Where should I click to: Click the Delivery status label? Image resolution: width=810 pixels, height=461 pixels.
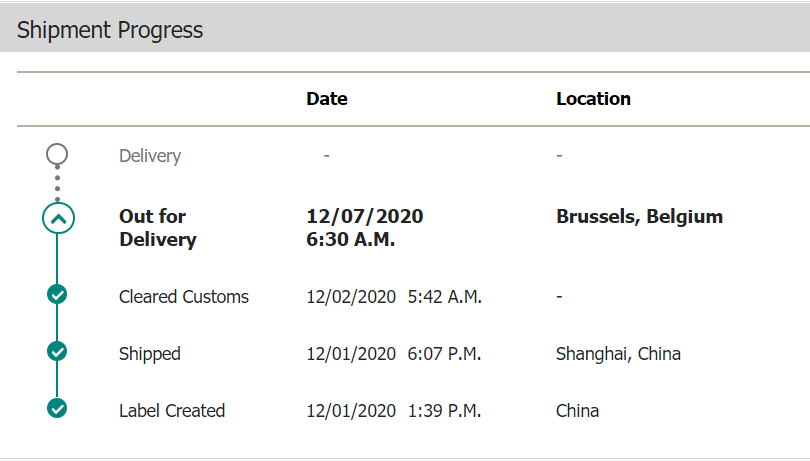(150, 156)
